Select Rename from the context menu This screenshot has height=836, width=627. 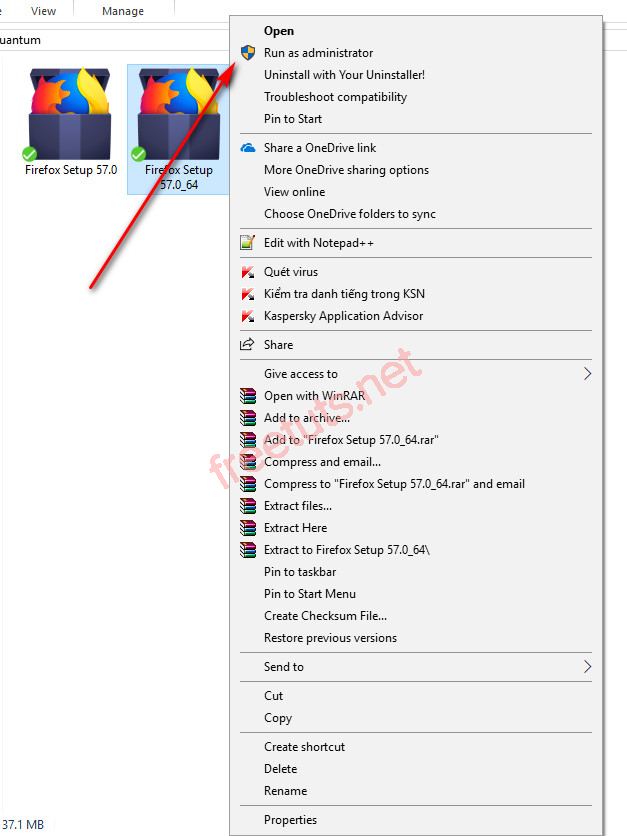click(x=416, y=791)
